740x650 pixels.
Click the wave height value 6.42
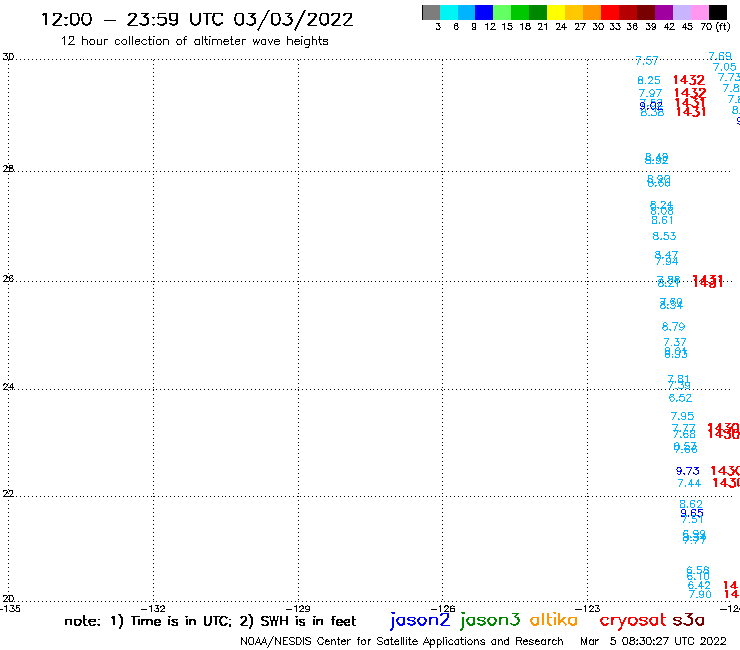tap(699, 585)
